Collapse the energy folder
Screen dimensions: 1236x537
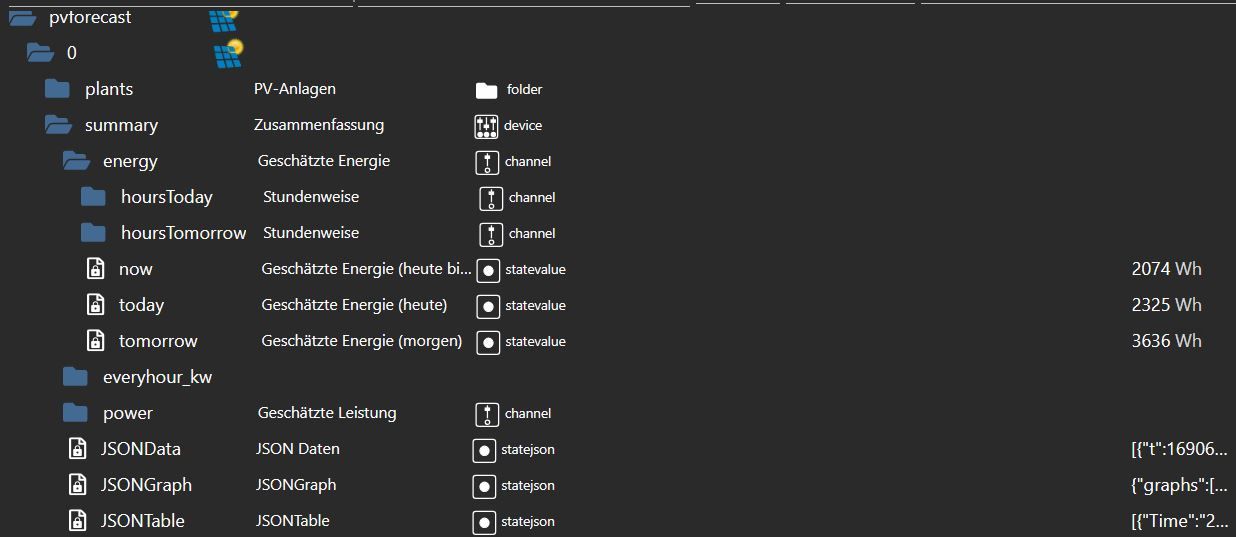point(76,161)
